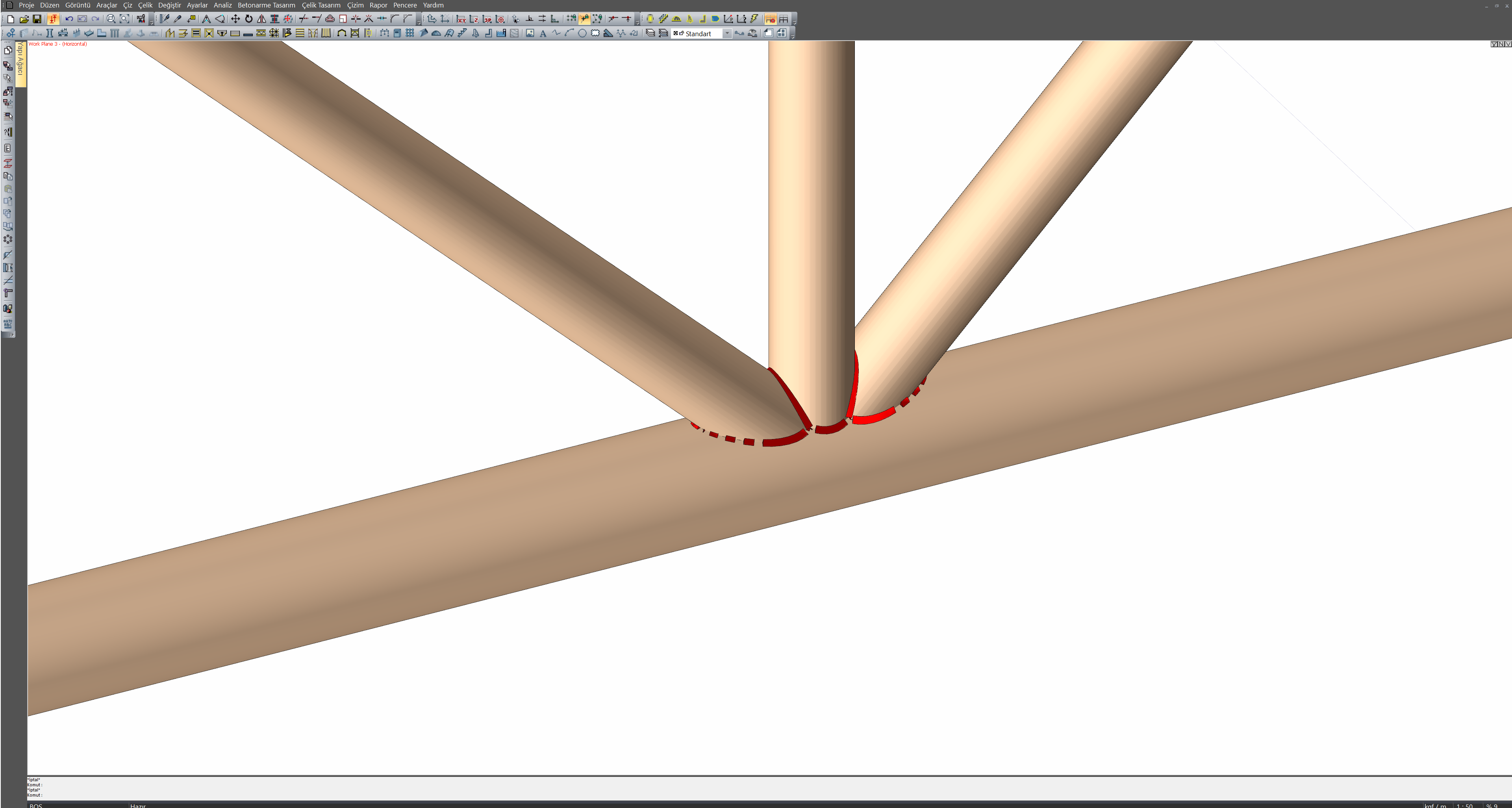
Task: Click the lightning bolt analysis icon
Action: coord(754,19)
